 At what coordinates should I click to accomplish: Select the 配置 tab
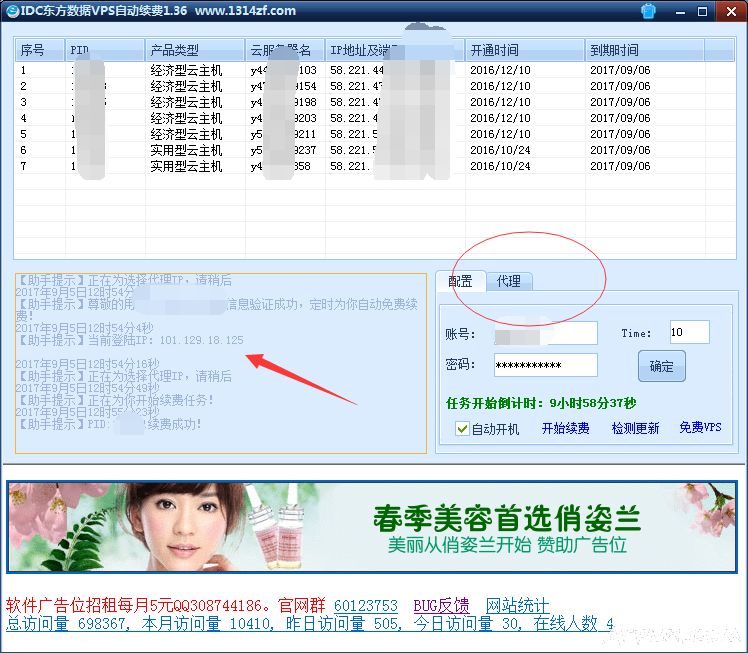(x=460, y=281)
